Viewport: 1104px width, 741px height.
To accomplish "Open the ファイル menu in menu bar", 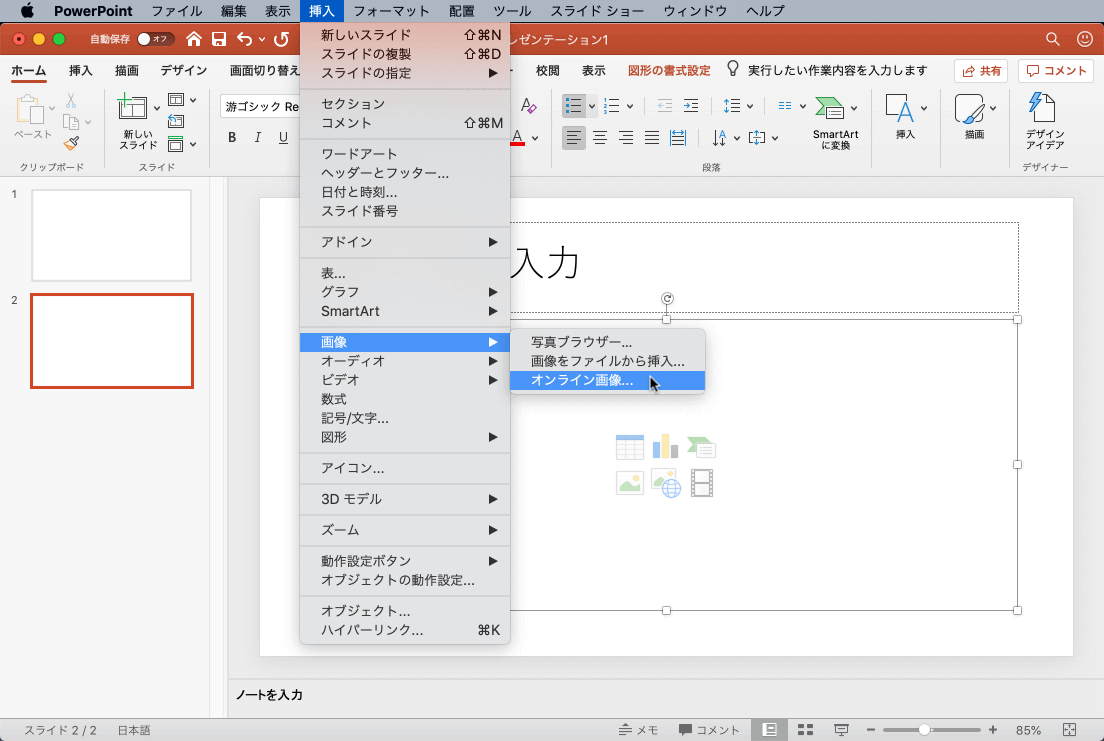I will click(x=176, y=11).
